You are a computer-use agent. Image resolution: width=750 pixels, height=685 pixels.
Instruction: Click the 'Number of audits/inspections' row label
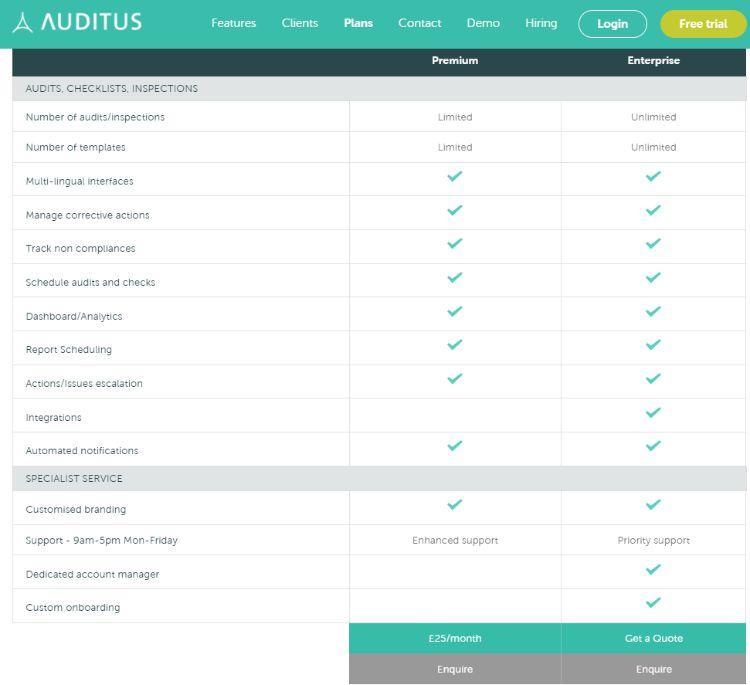(x=95, y=117)
